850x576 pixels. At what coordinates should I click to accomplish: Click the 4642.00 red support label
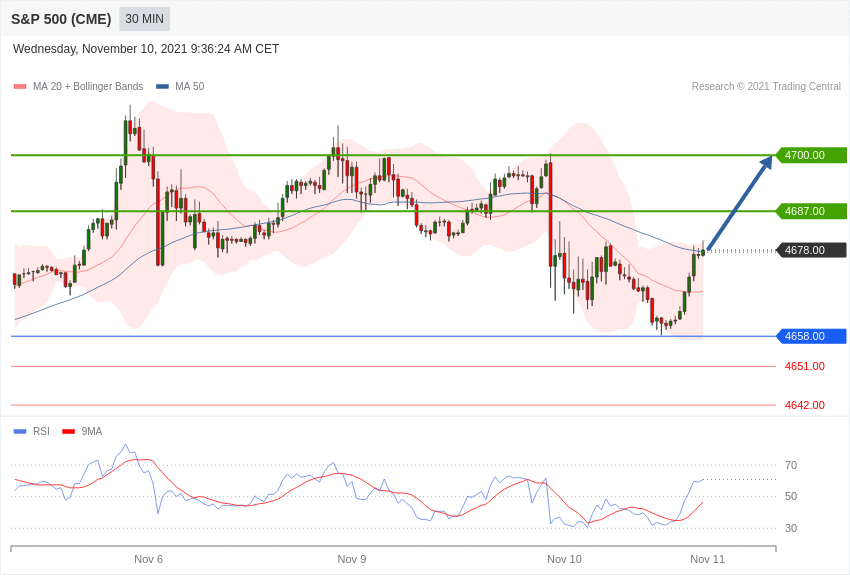pos(804,405)
